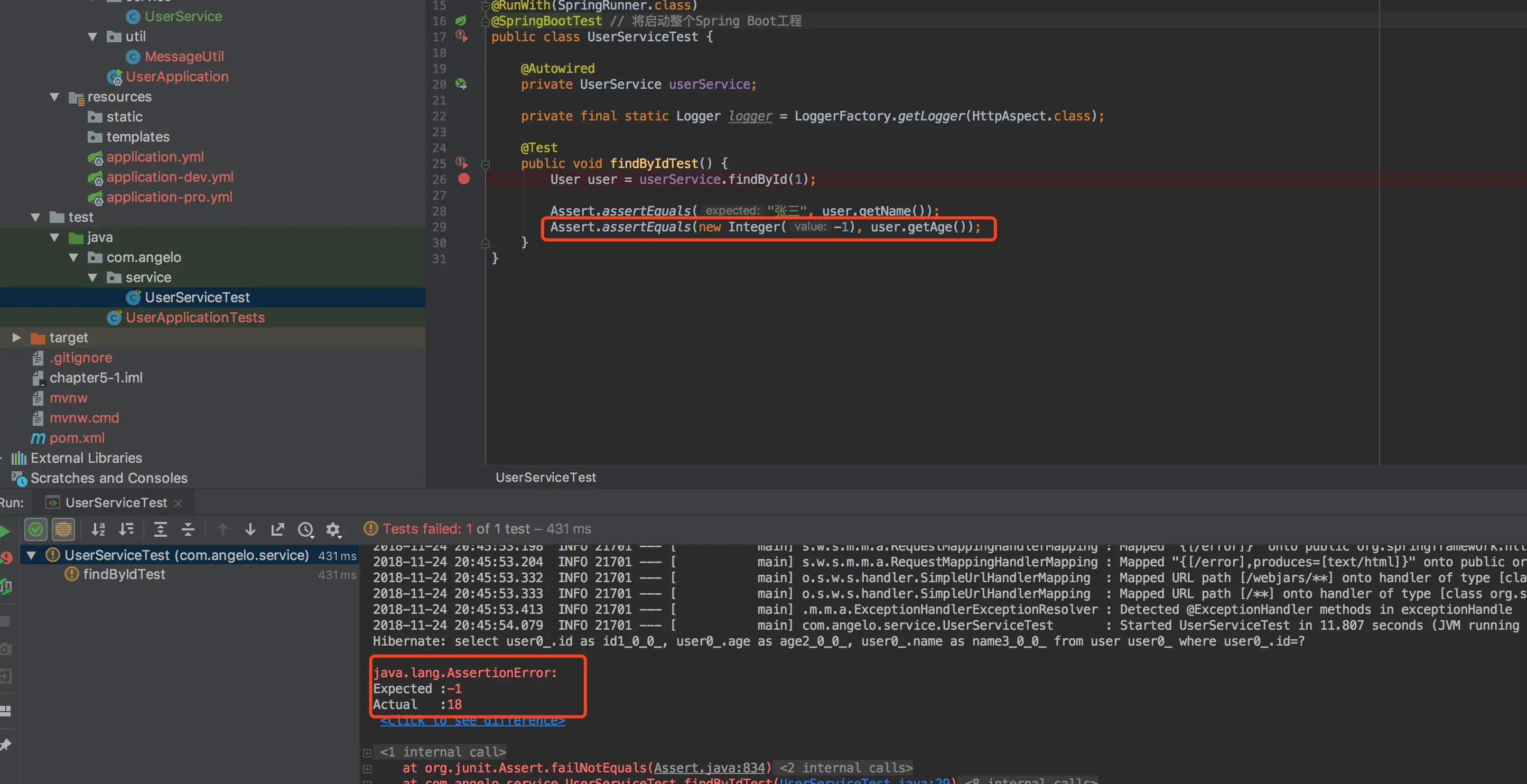Toggle the Show Ignored tests button
Viewport: 1527px width, 784px height.
pos(63,529)
